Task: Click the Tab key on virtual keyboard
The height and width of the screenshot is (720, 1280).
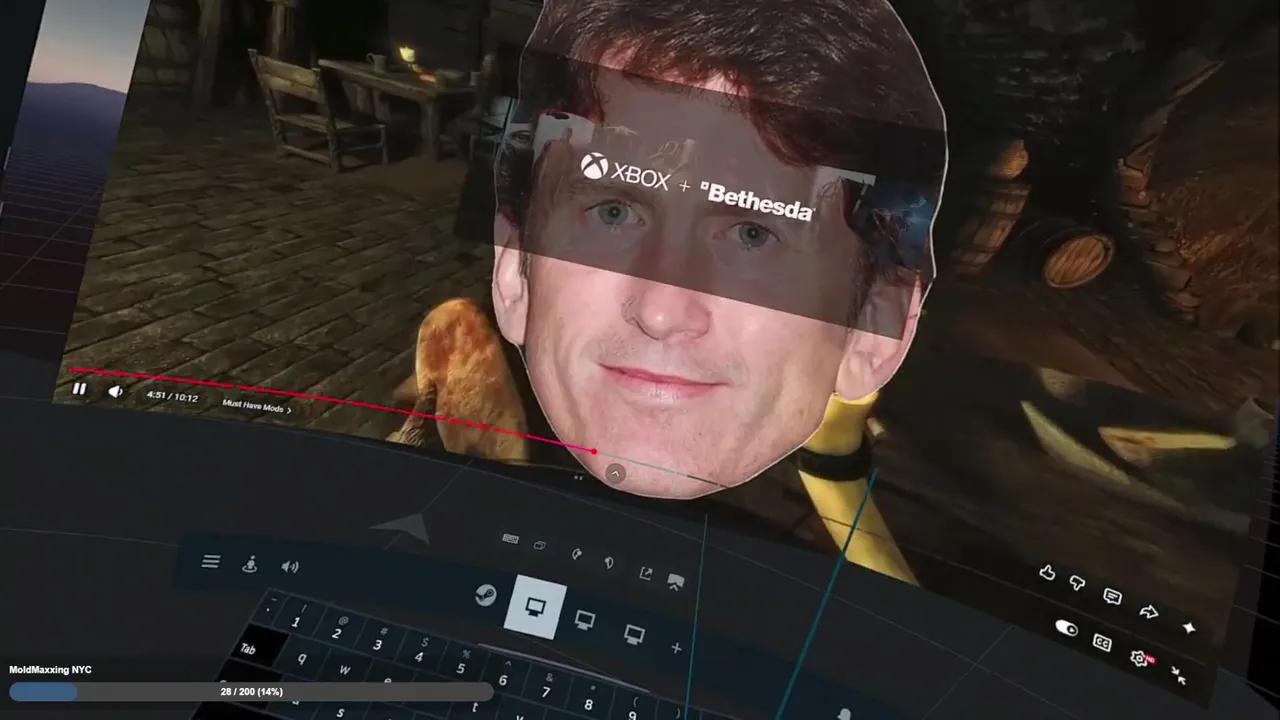Action: (x=248, y=649)
